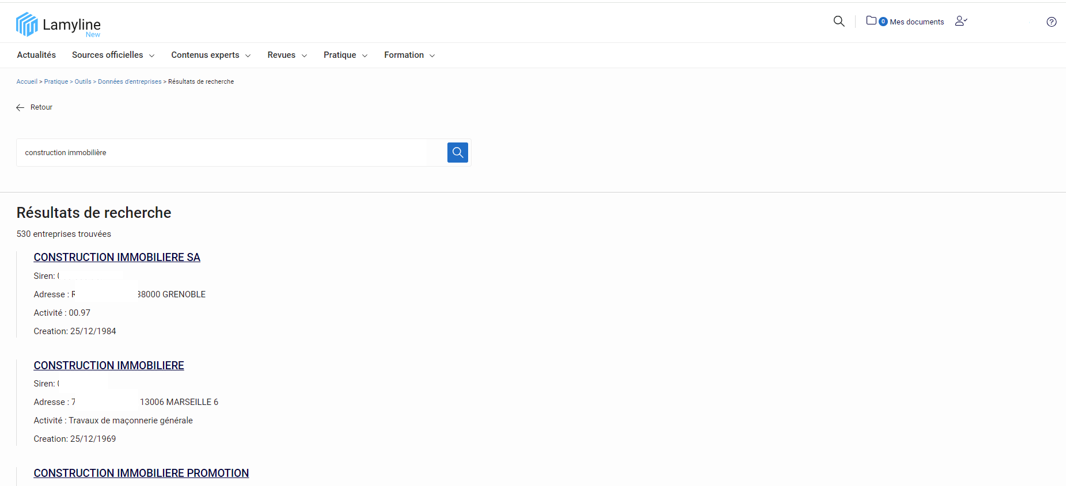Open the Données d'entreprises breadcrumb

click(129, 82)
